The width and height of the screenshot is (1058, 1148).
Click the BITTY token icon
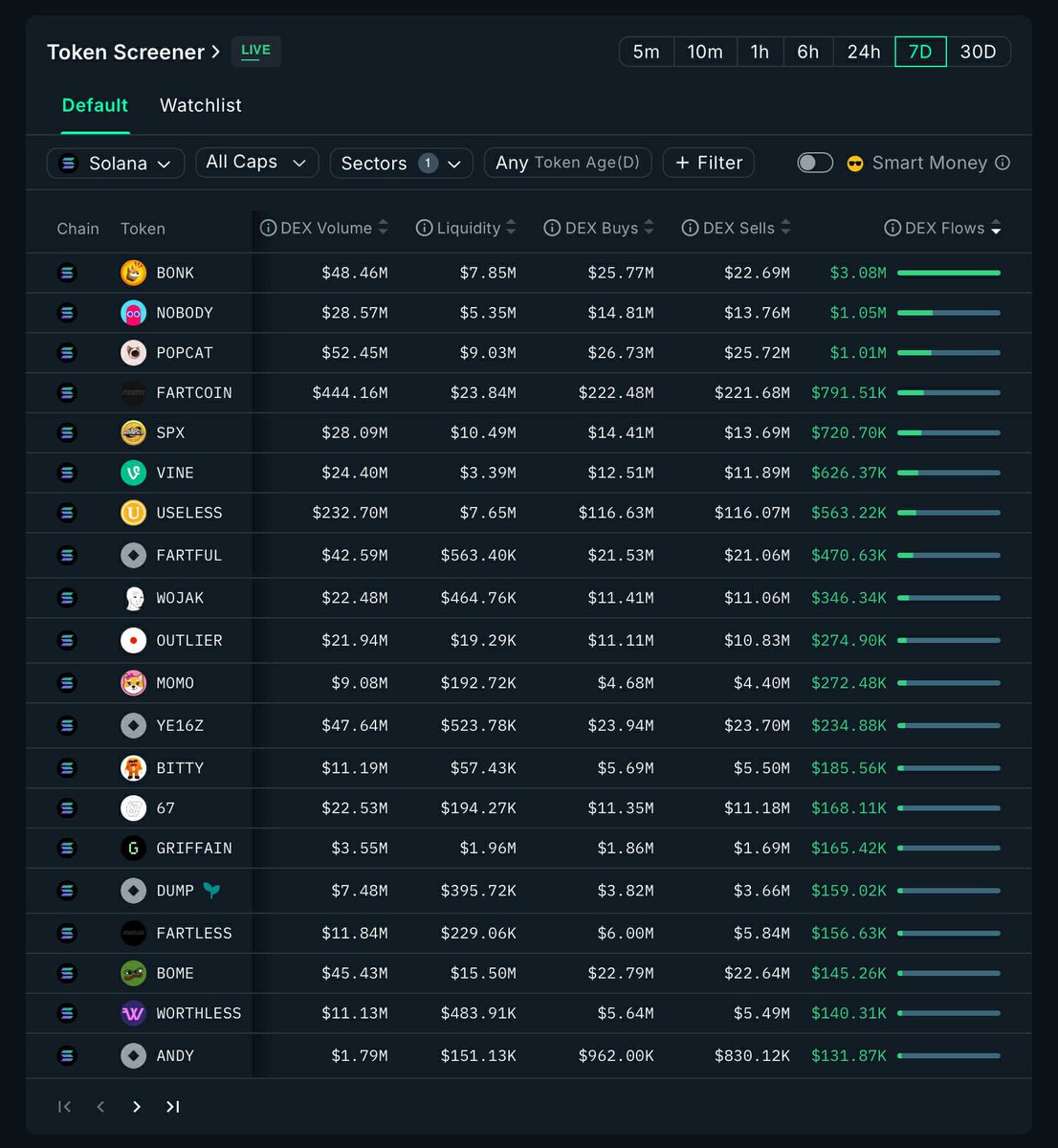133,768
